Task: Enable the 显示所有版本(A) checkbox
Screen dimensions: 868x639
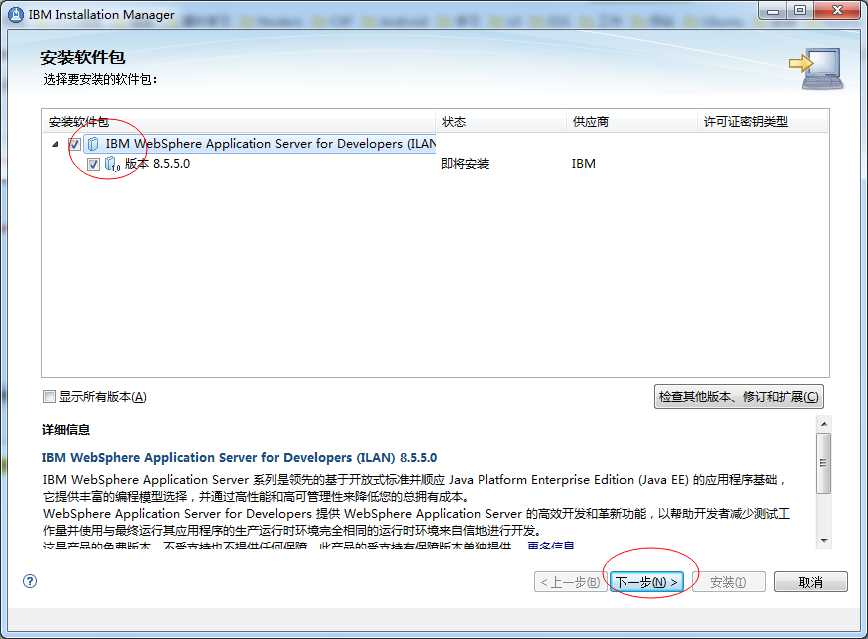Action: pyautogui.click(x=49, y=396)
